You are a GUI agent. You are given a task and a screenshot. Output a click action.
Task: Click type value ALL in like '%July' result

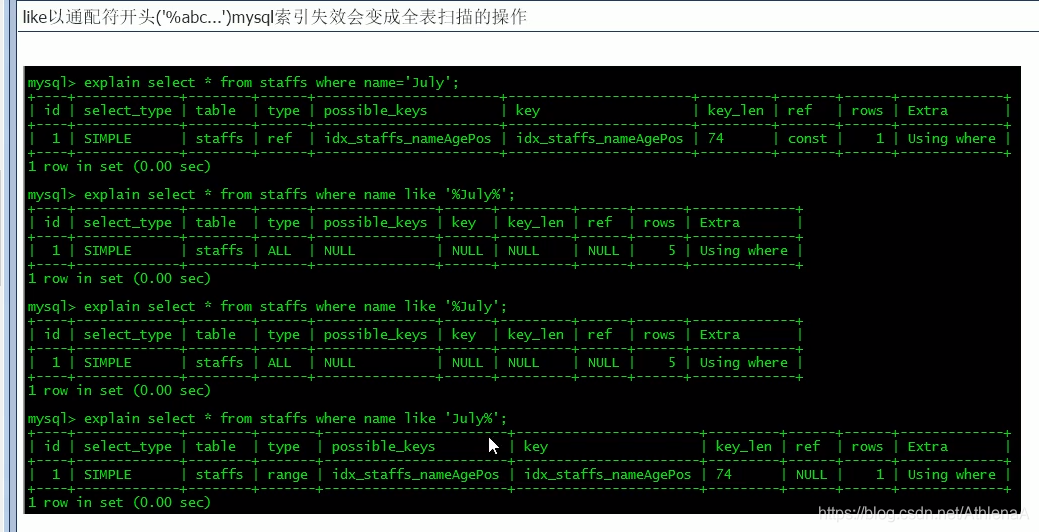pos(280,362)
